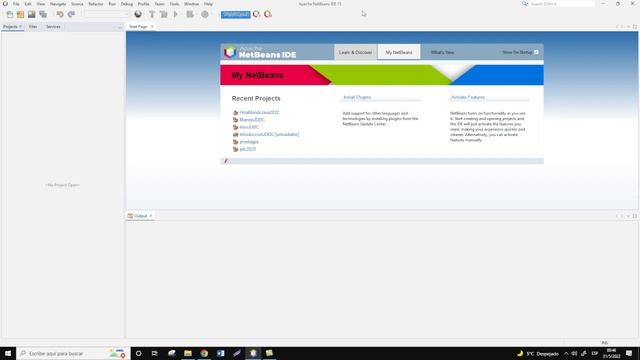The width and height of the screenshot is (640, 360).
Task: Open the Tools menu
Action: click(174, 4)
